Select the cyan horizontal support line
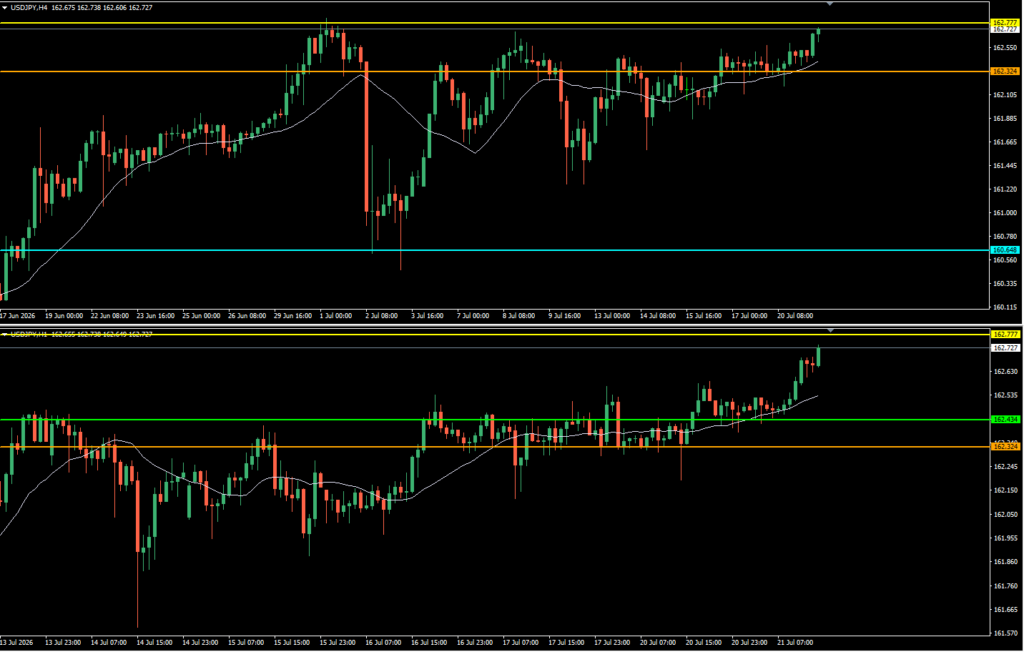 point(494,250)
